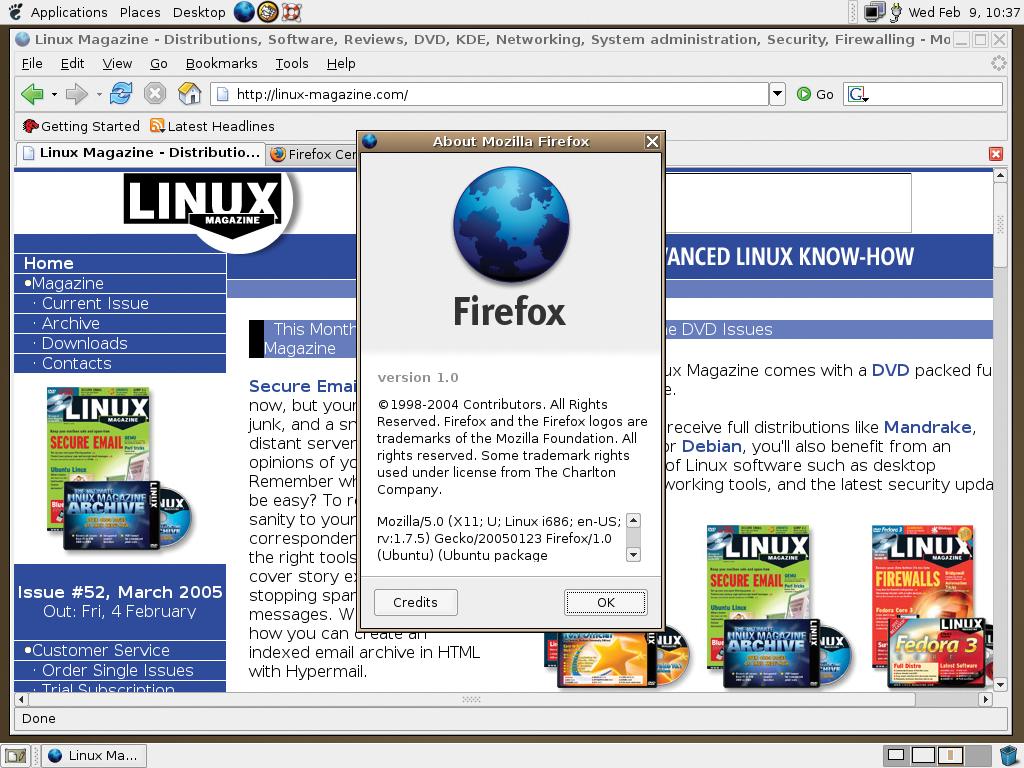The width and height of the screenshot is (1024, 768).
Task: Click Order Single Issues sidebar link
Action: [118, 671]
